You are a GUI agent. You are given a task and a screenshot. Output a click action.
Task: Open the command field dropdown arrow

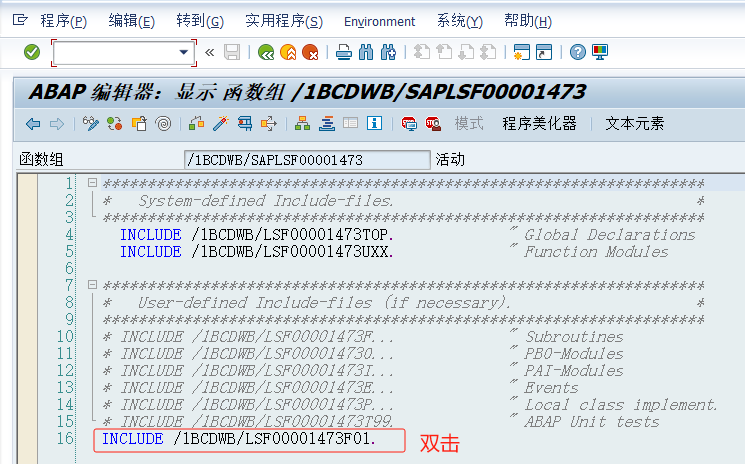(x=183, y=52)
